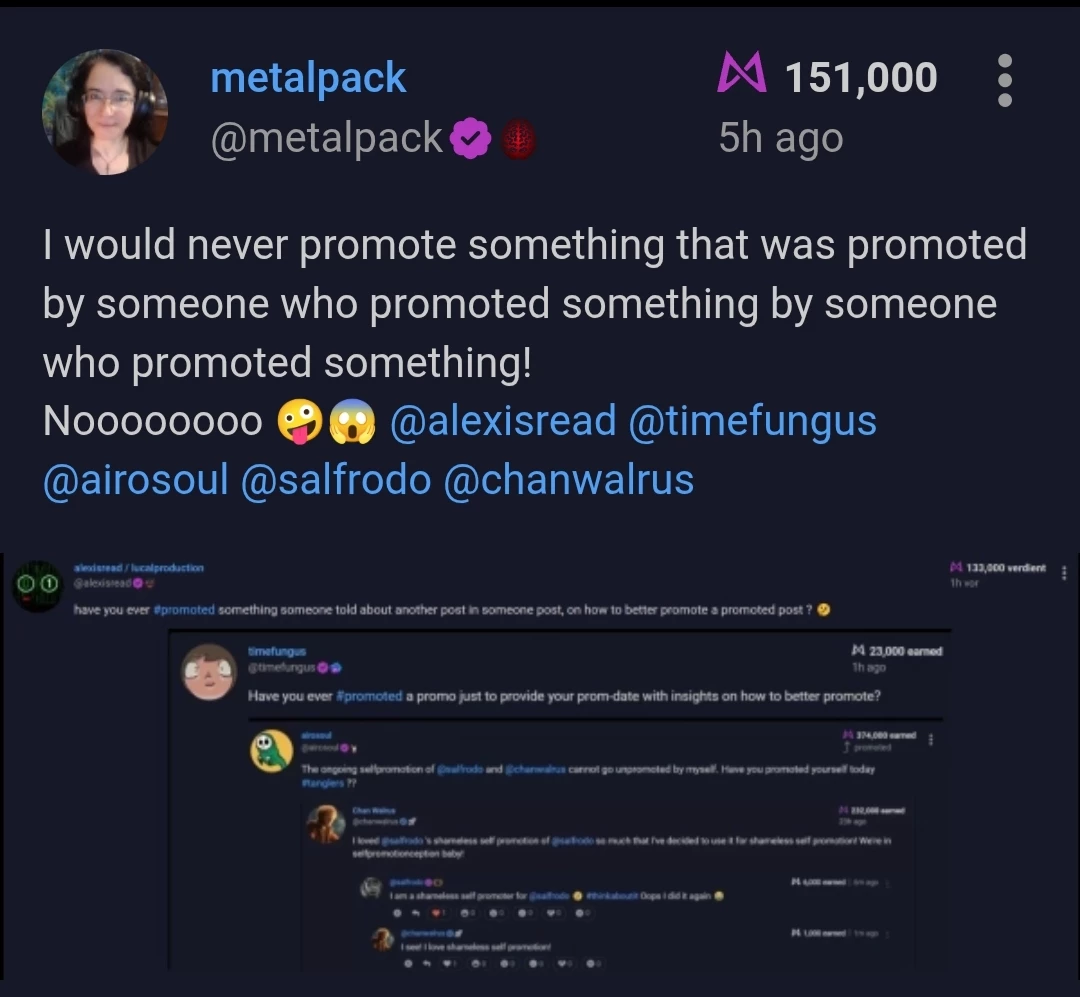Click the 5h ago timestamp
Image resolution: width=1080 pixels, height=997 pixels.
tap(781, 138)
